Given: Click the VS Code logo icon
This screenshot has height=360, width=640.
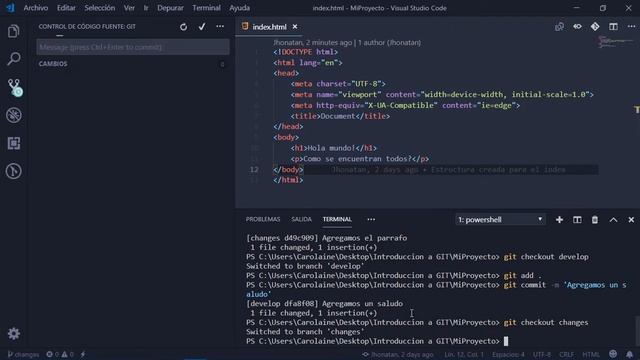Looking at the screenshot, I should [x=10, y=8].
